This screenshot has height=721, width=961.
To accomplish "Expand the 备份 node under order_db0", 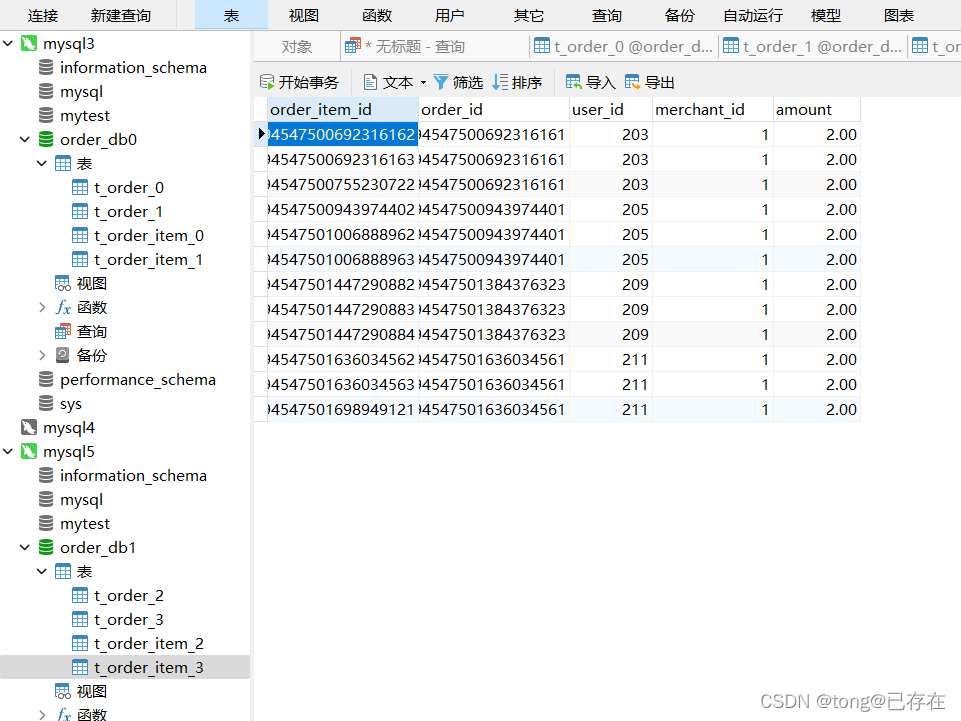I will point(42,356).
